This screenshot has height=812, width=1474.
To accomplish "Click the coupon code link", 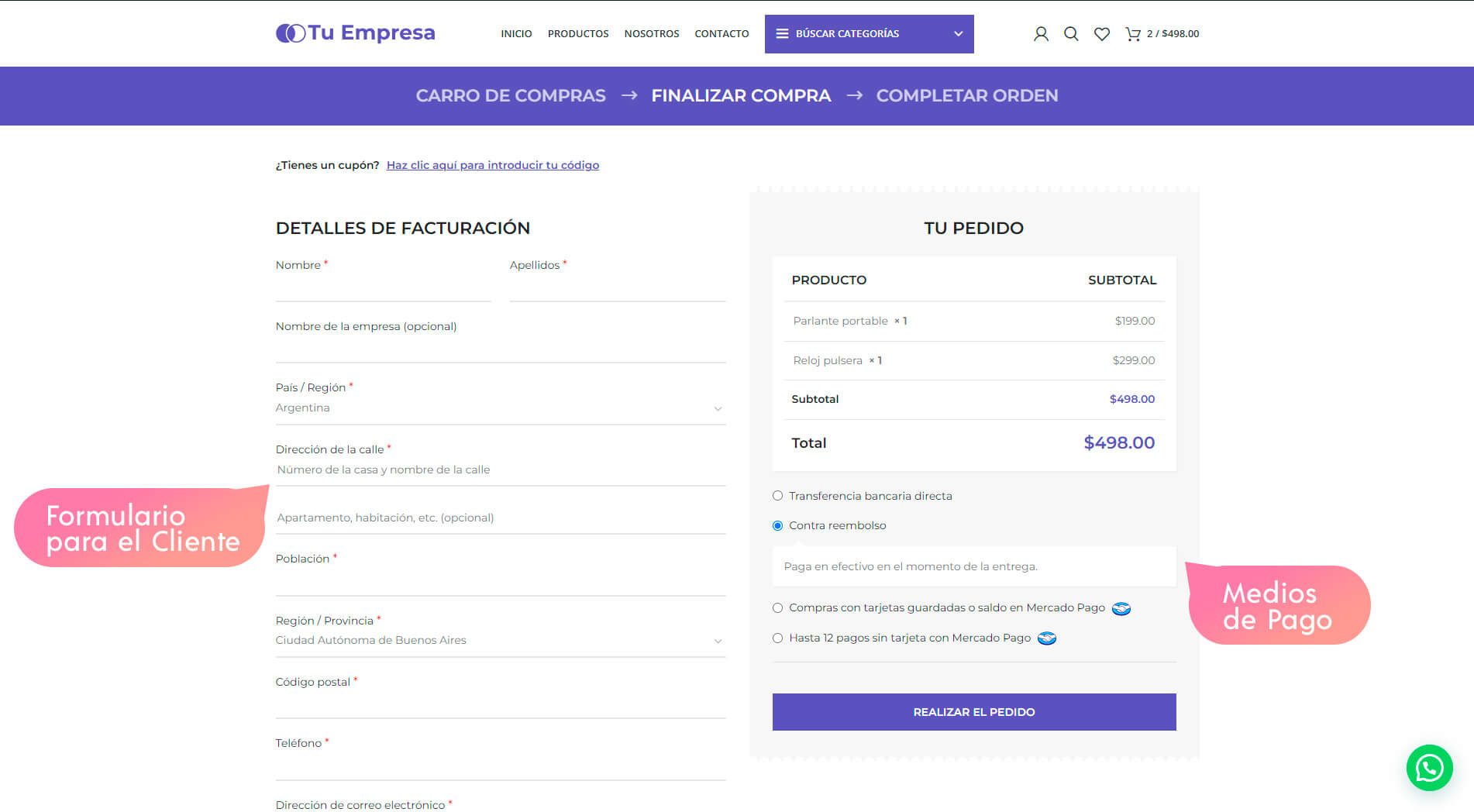I will click(x=493, y=165).
